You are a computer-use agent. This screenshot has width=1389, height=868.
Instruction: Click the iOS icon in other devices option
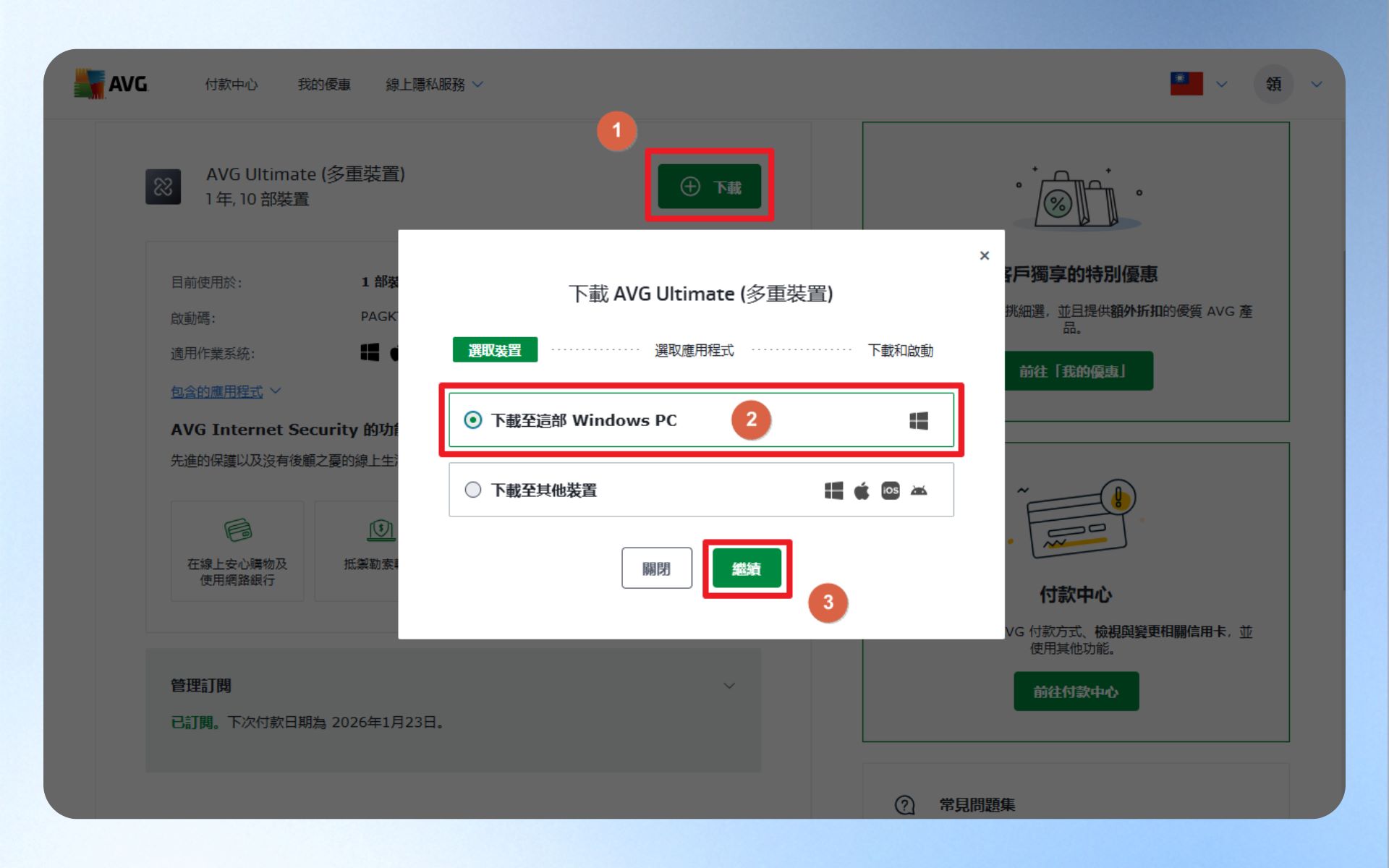coord(891,490)
